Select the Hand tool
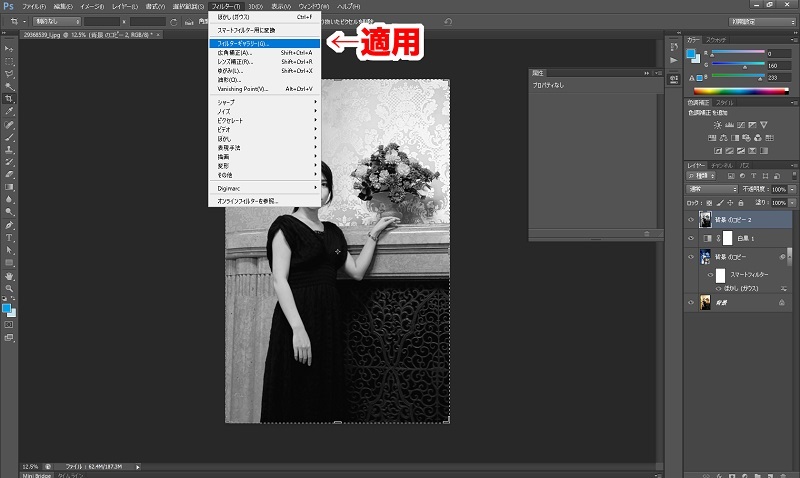800x478 pixels. (x=9, y=276)
